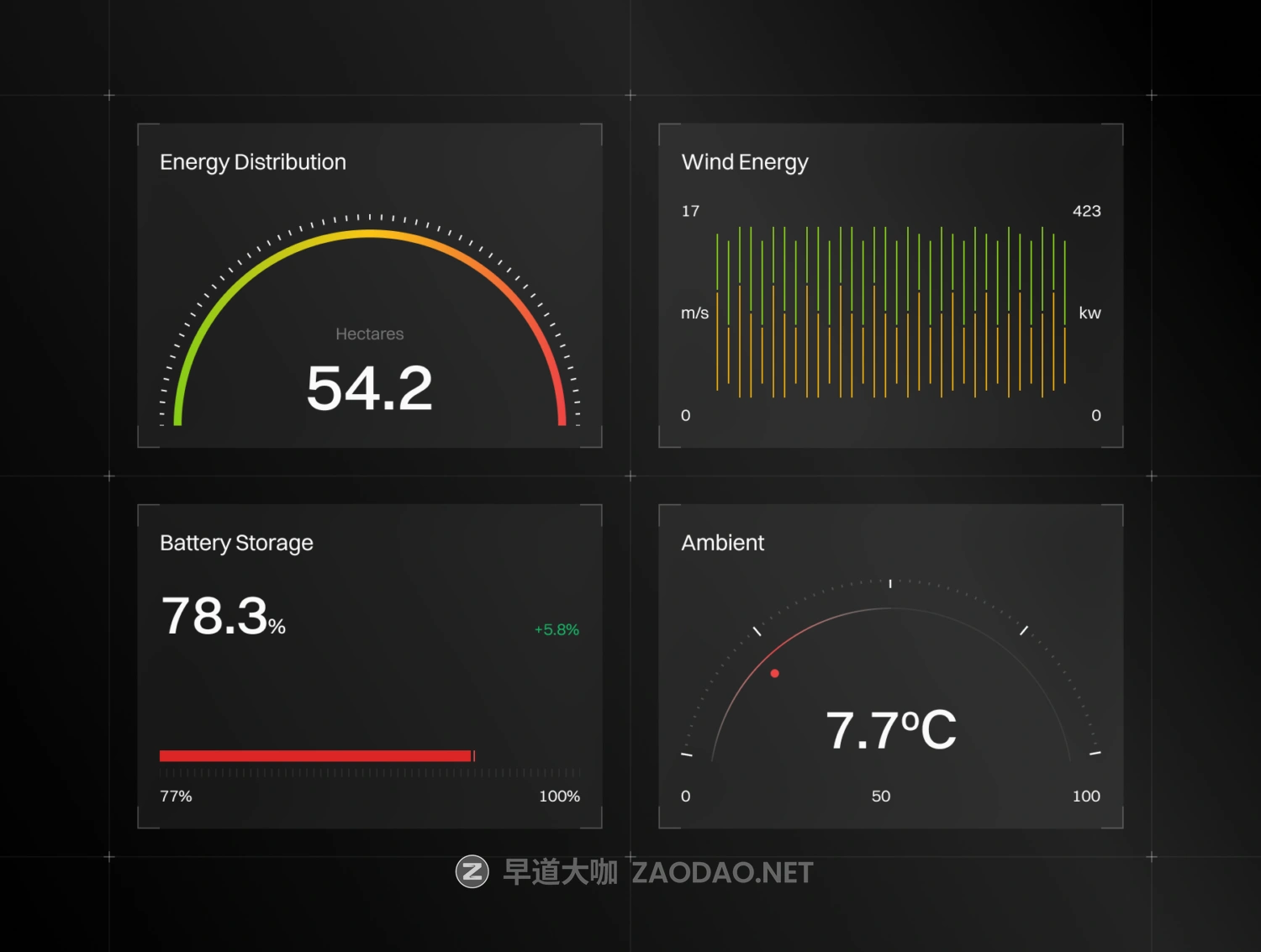Click the 54.2 hectares value
The height and width of the screenshot is (952, 1261).
pos(370,388)
